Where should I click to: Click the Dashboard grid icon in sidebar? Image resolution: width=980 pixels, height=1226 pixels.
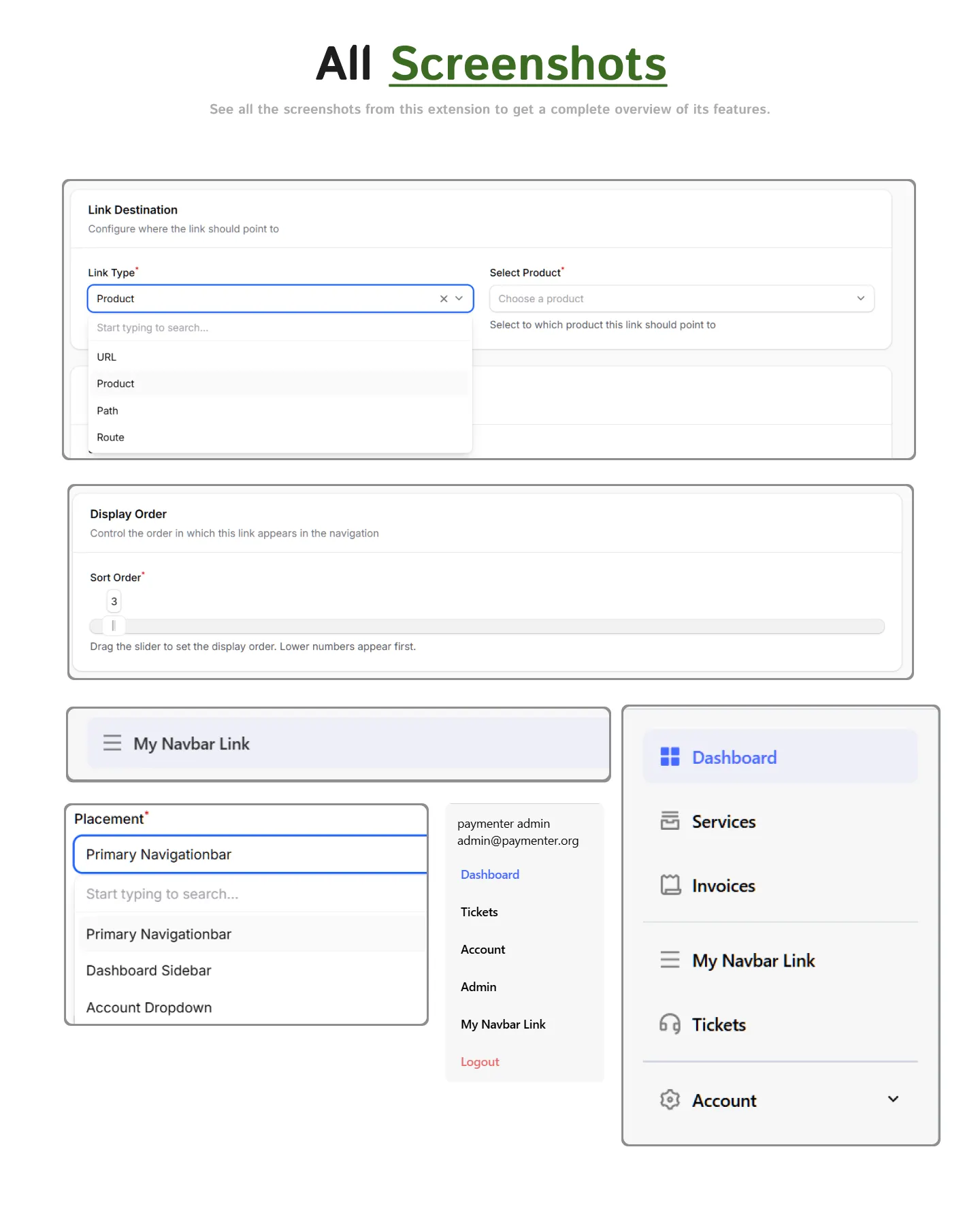coord(670,757)
